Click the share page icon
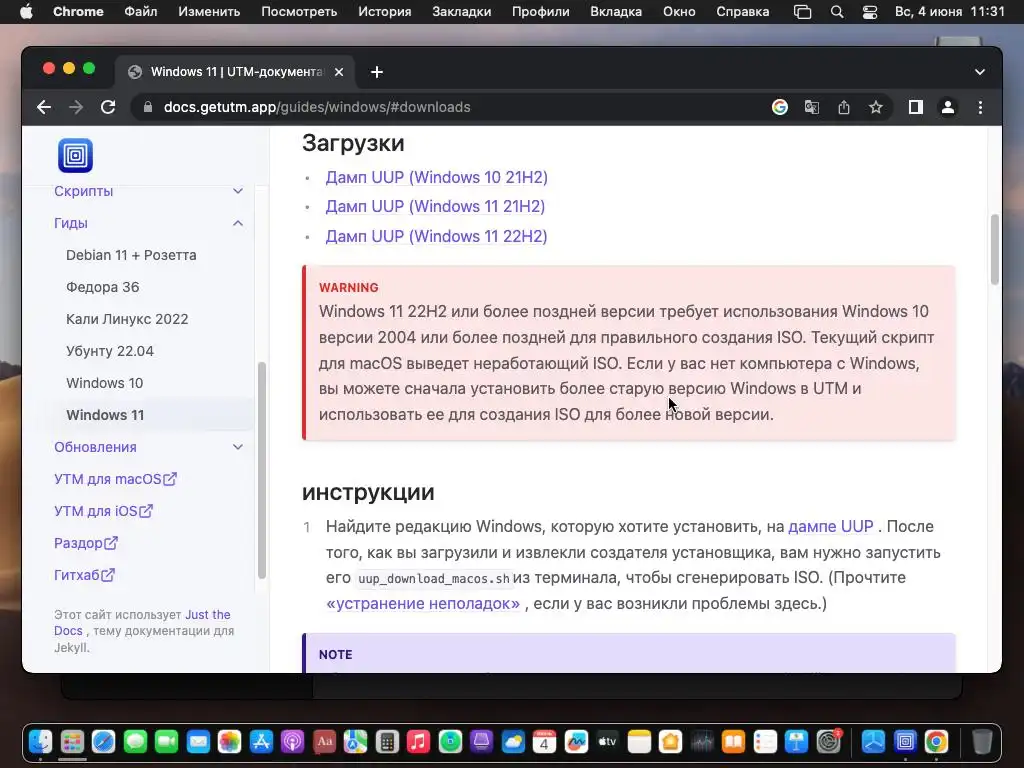 [x=844, y=107]
